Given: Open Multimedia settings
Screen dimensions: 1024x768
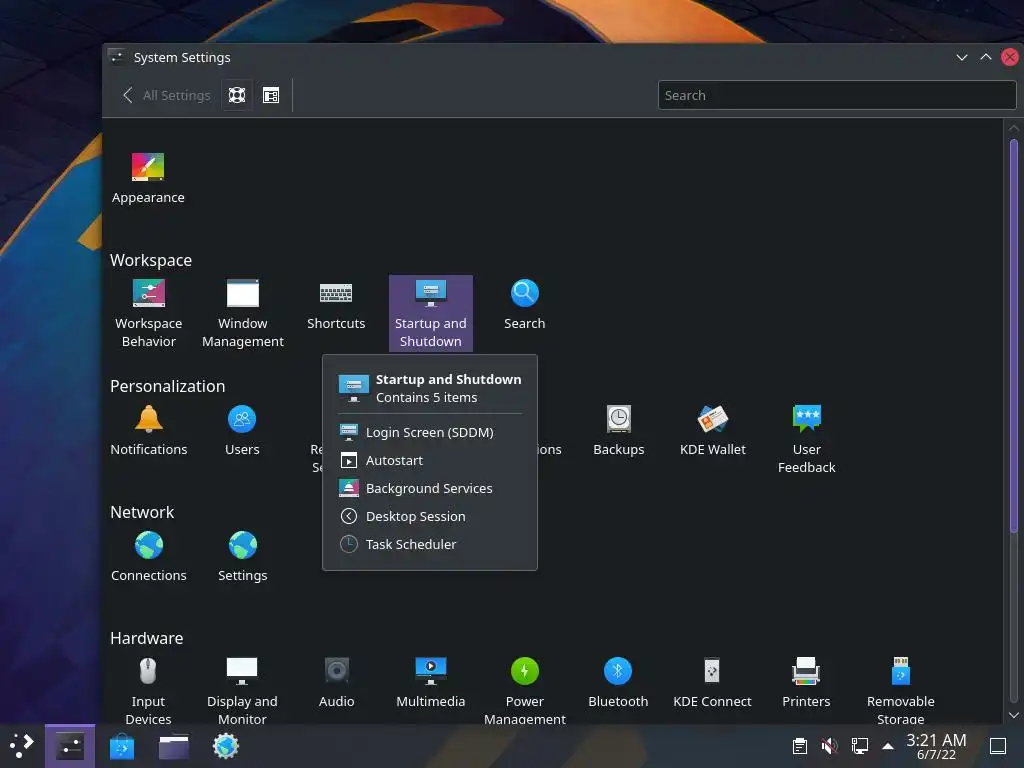Looking at the screenshot, I should (x=430, y=682).
